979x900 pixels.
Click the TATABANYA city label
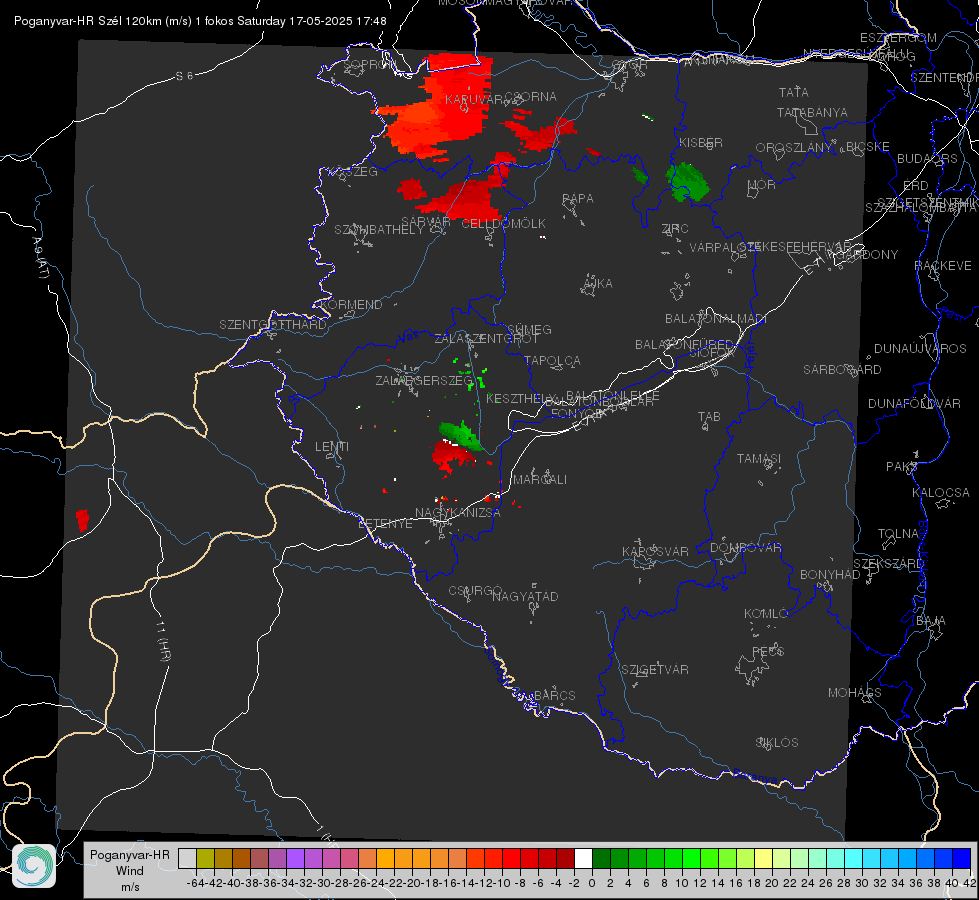812,112
